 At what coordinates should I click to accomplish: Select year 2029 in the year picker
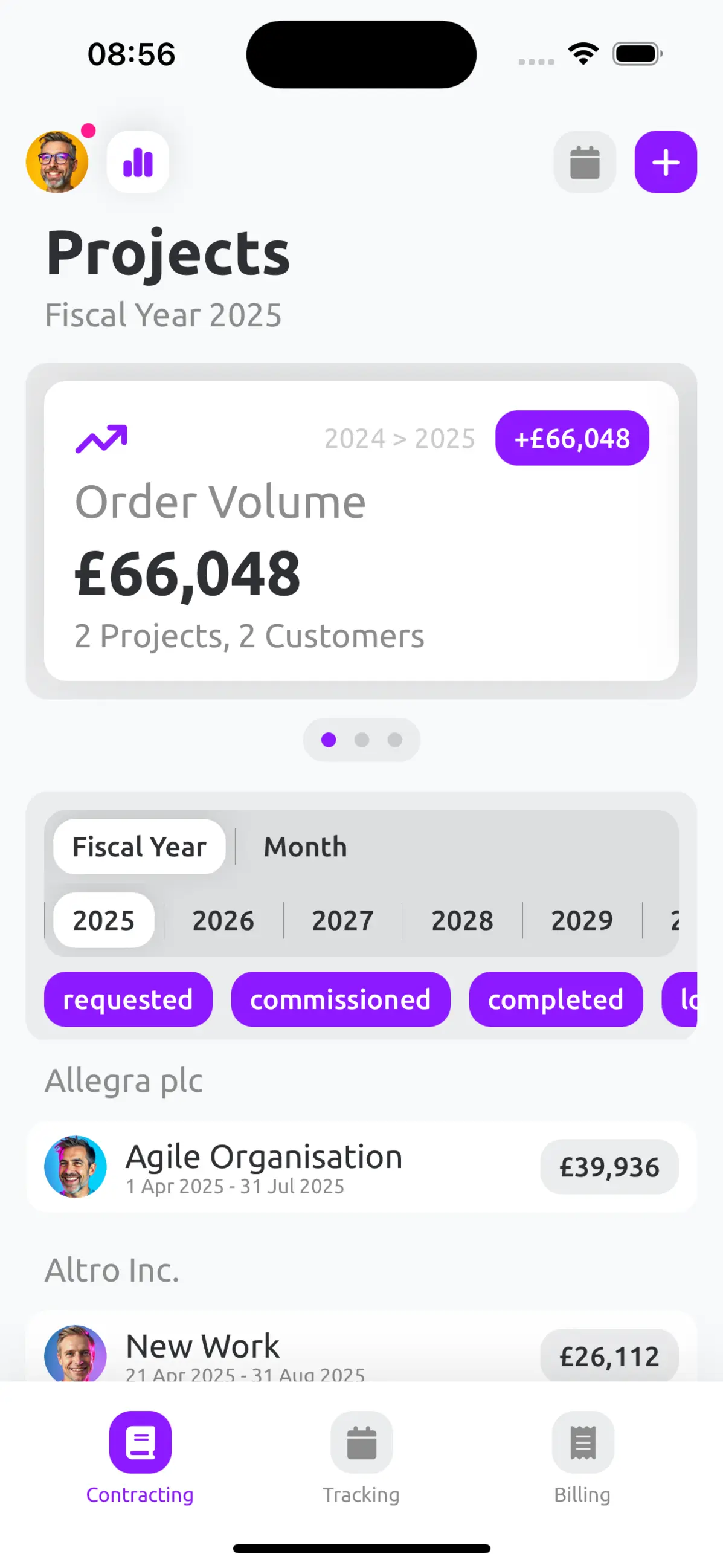[x=582, y=920]
